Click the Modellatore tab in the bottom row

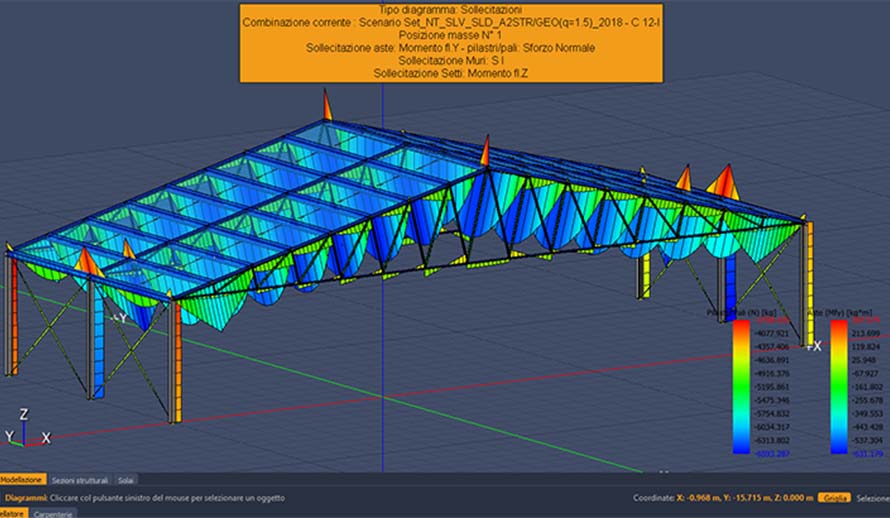pos(12,513)
